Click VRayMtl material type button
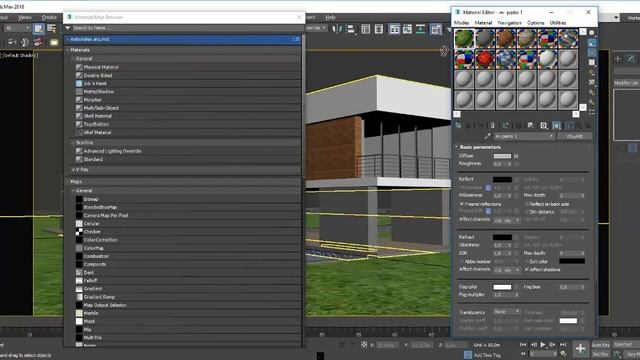Screen dimensions: 640x360 pyautogui.click(x=574, y=136)
